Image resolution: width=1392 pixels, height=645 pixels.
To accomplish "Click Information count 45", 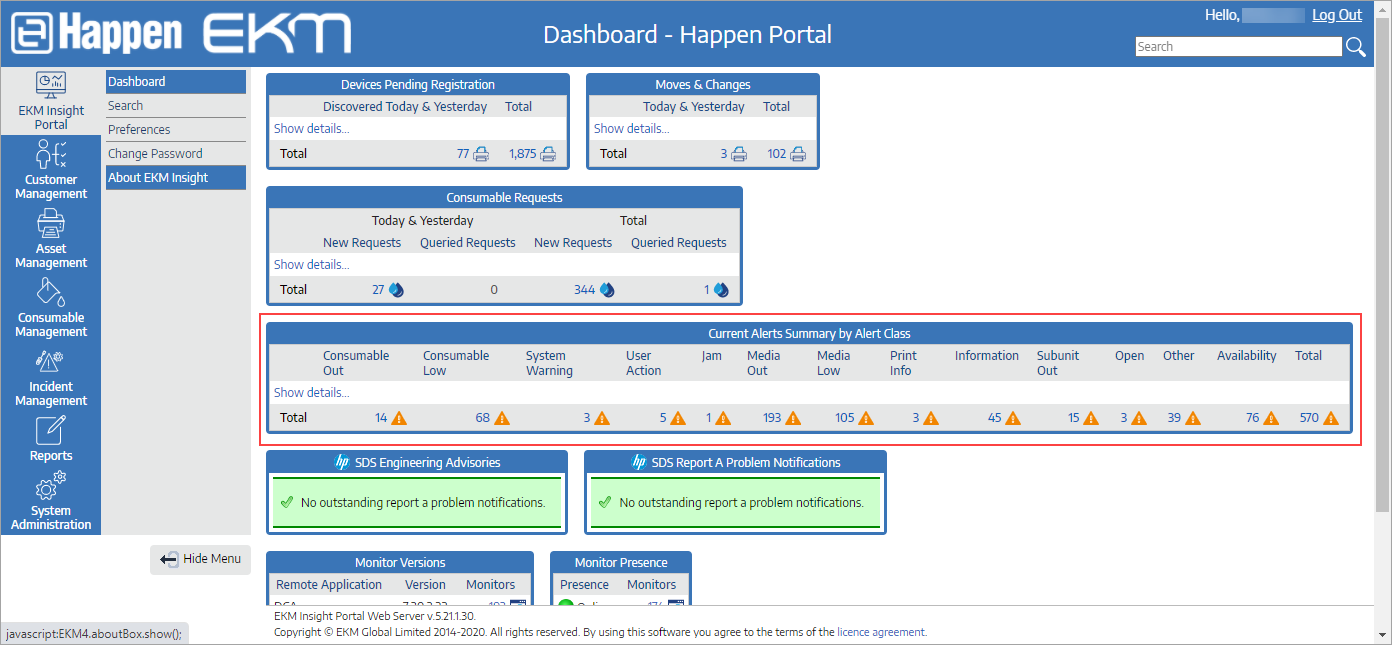I will tap(994, 418).
